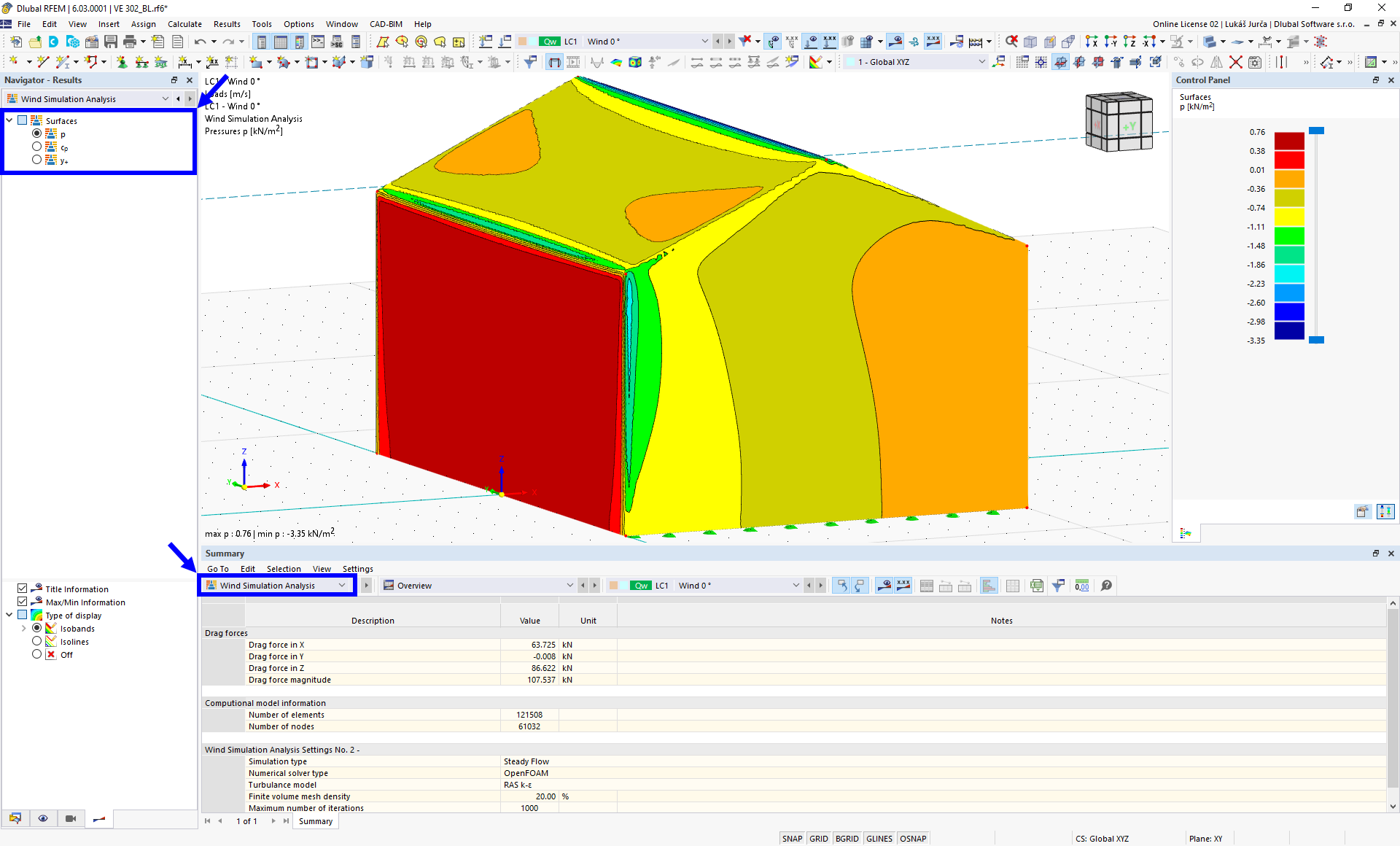Pick the dark red color swatch in Control Panel
The width and height of the screenshot is (1400, 846).
click(x=1289, y=140)
